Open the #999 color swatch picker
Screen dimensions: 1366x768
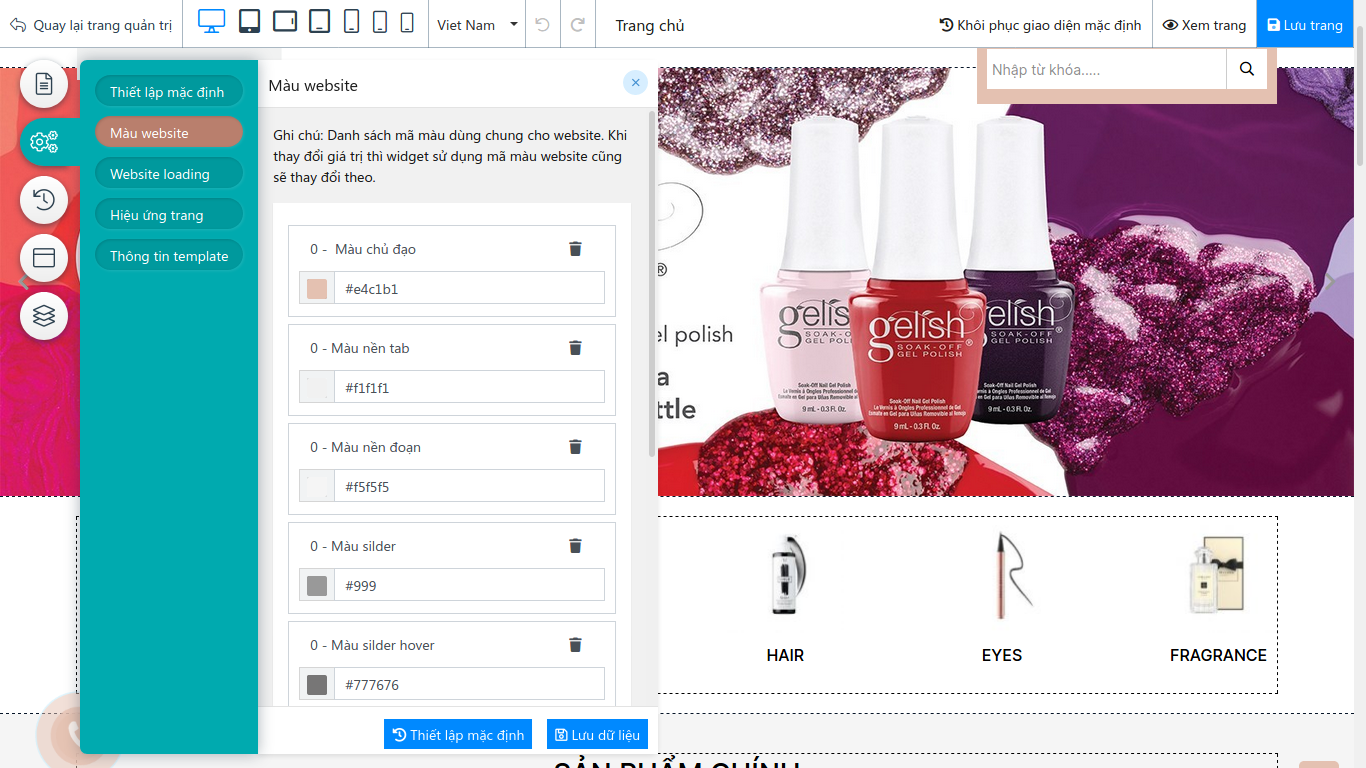317,585
